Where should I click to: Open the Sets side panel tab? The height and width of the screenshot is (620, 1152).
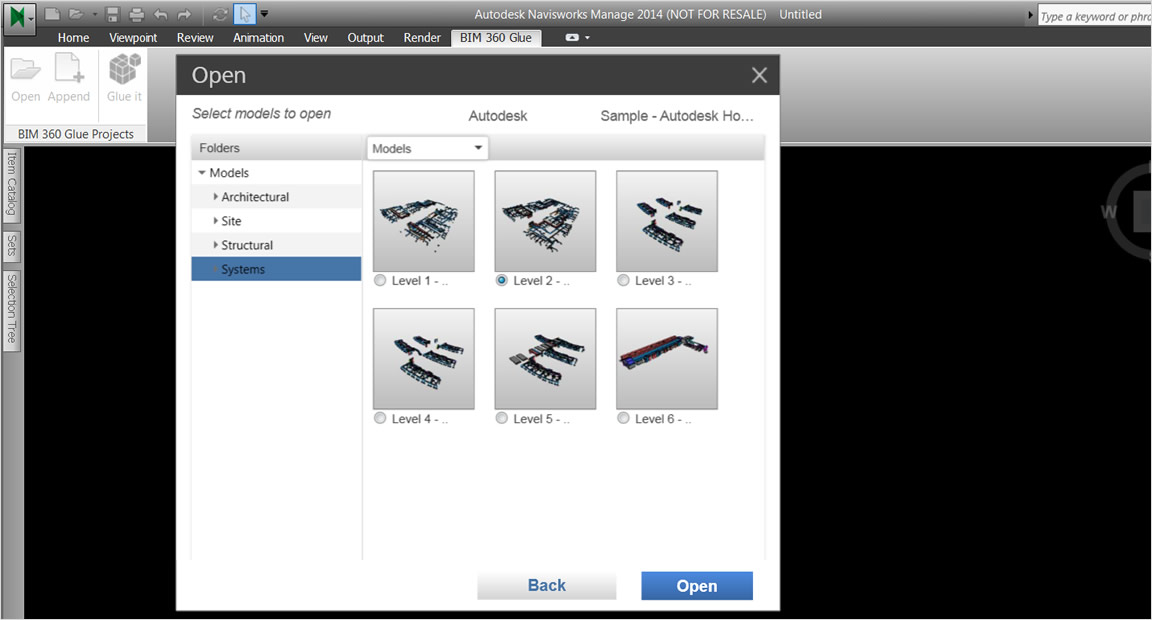[12, 245]
